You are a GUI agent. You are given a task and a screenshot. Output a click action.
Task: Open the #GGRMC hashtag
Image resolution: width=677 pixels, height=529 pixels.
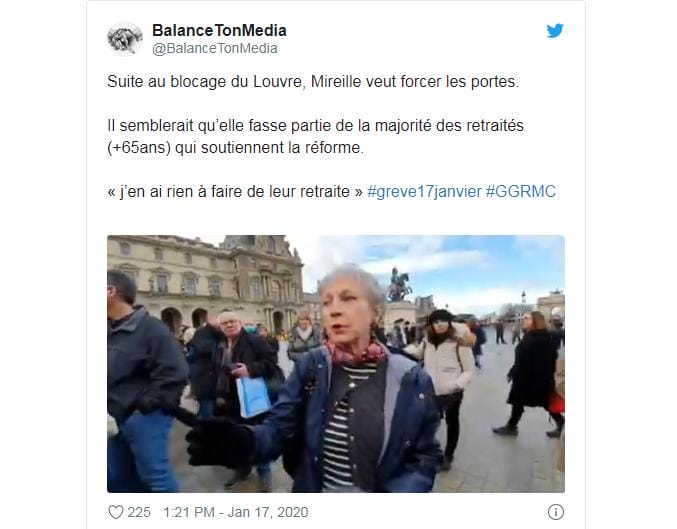[x=521, y=191]
